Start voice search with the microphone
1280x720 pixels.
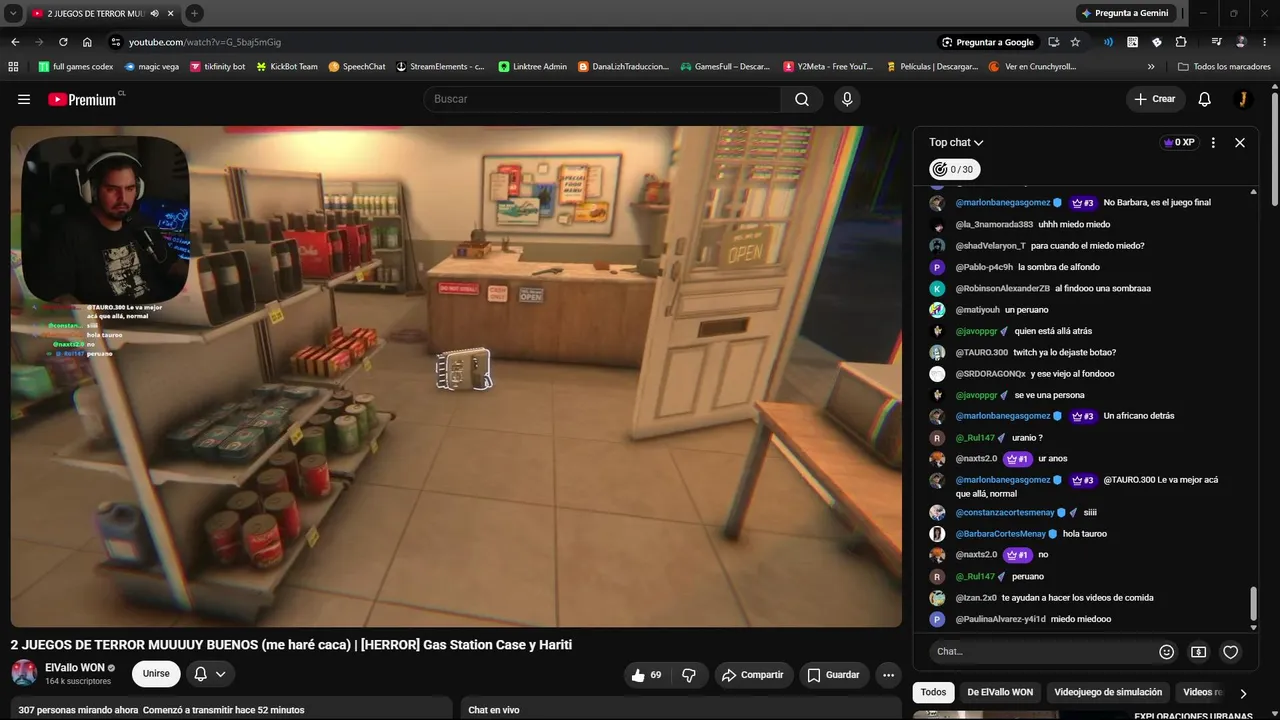[847, 99]
